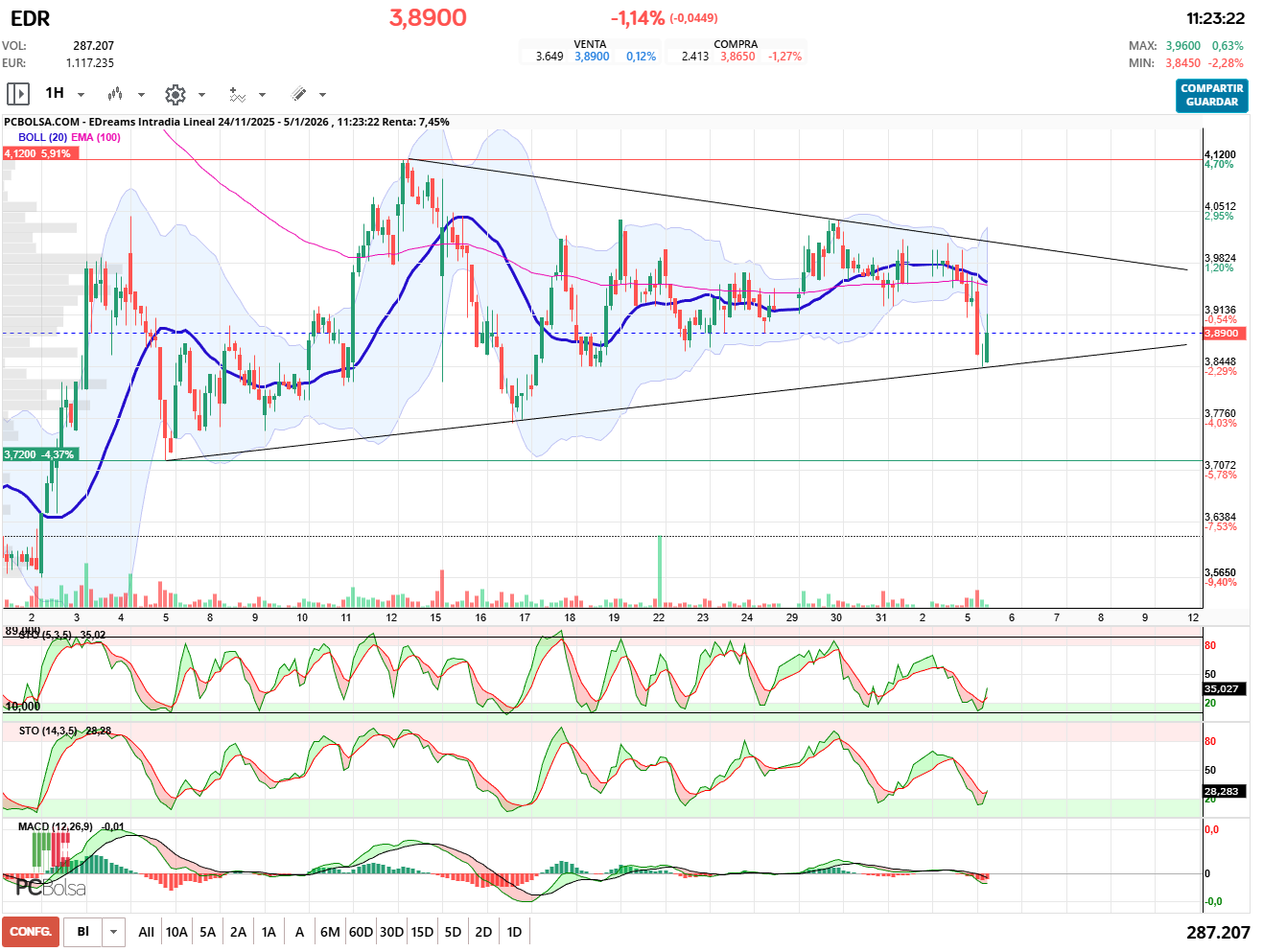Click the BOLL (20) indicator label
1263x952 pixels.
[x=42, y=137]
